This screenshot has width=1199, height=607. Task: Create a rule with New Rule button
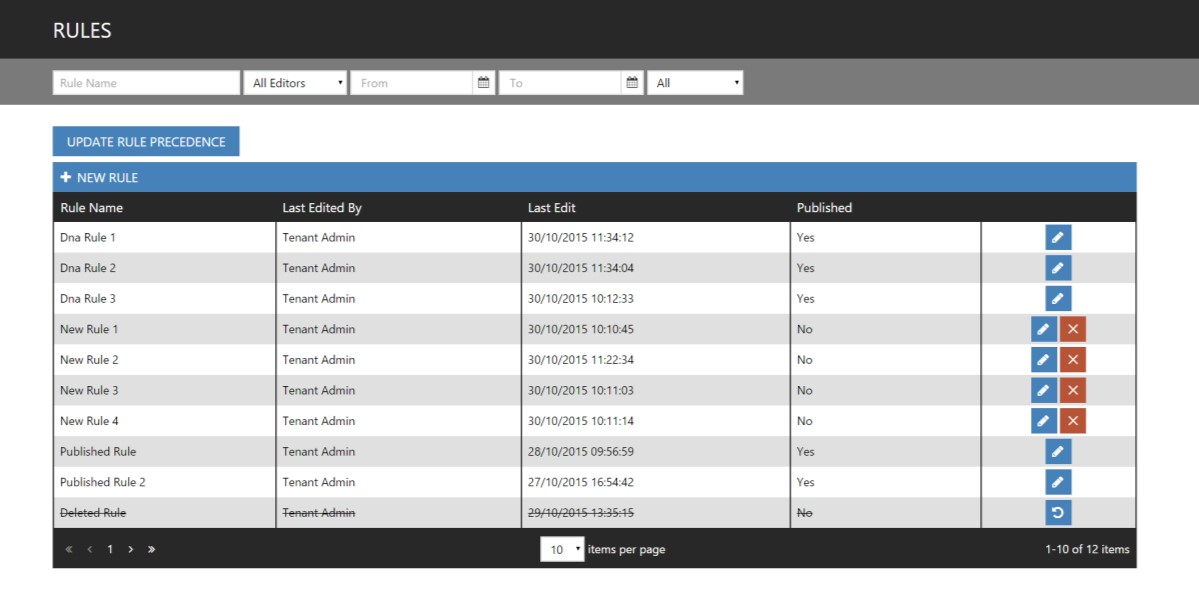coord(100,178)
